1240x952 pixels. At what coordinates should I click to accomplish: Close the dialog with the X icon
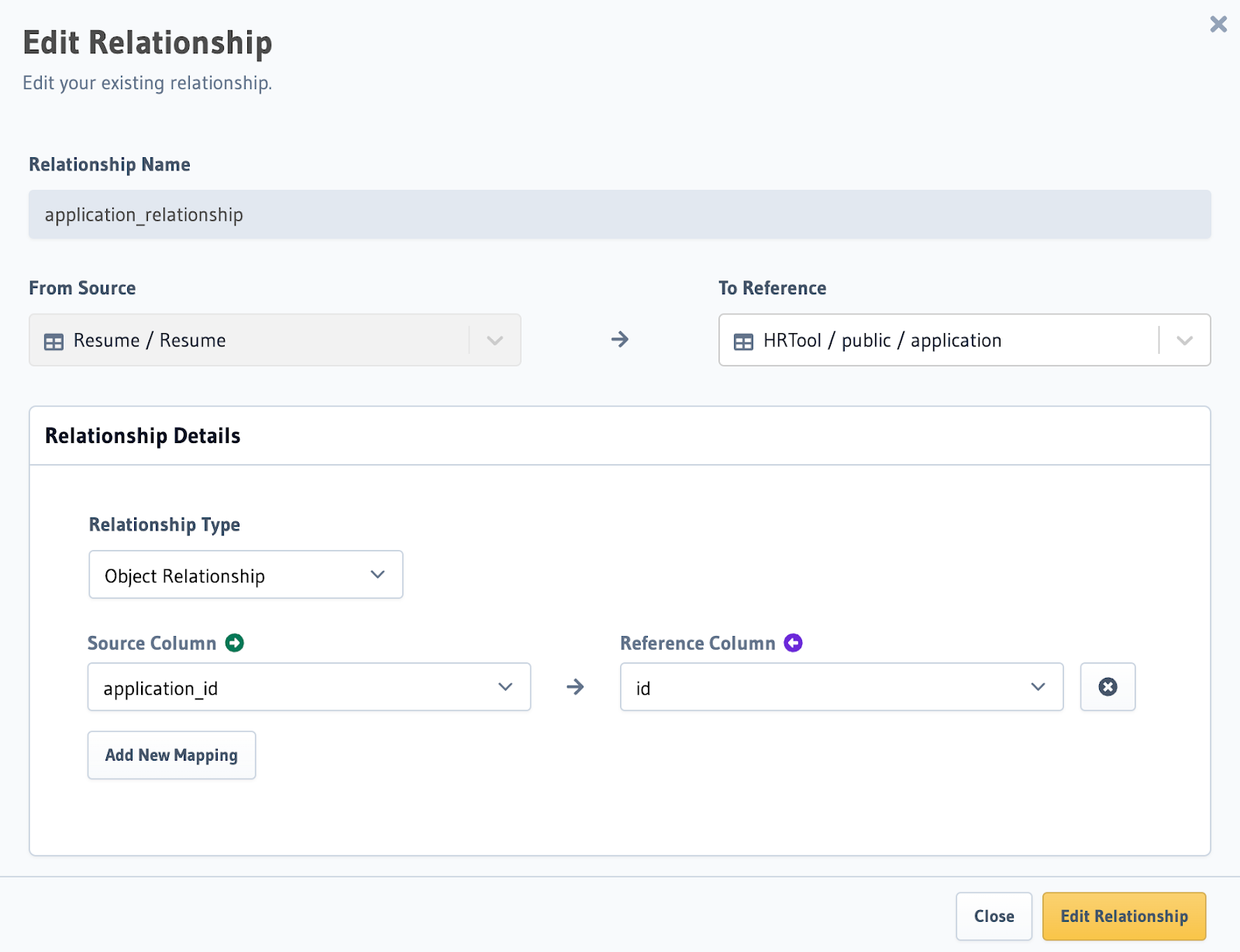(1218, 25)
